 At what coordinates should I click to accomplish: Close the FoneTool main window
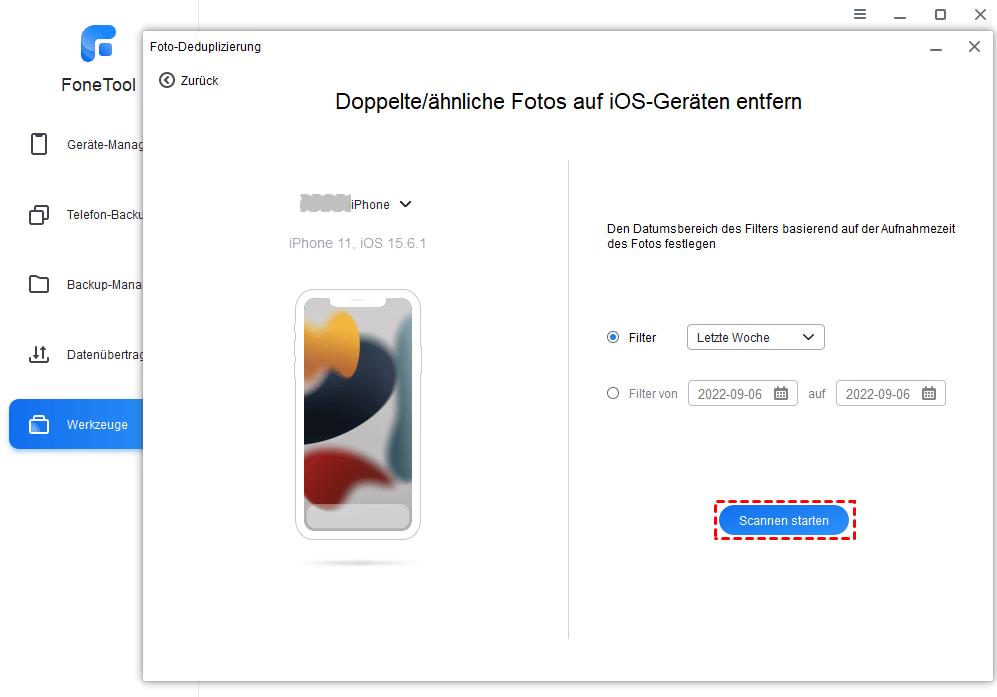(x=980, y=14)
